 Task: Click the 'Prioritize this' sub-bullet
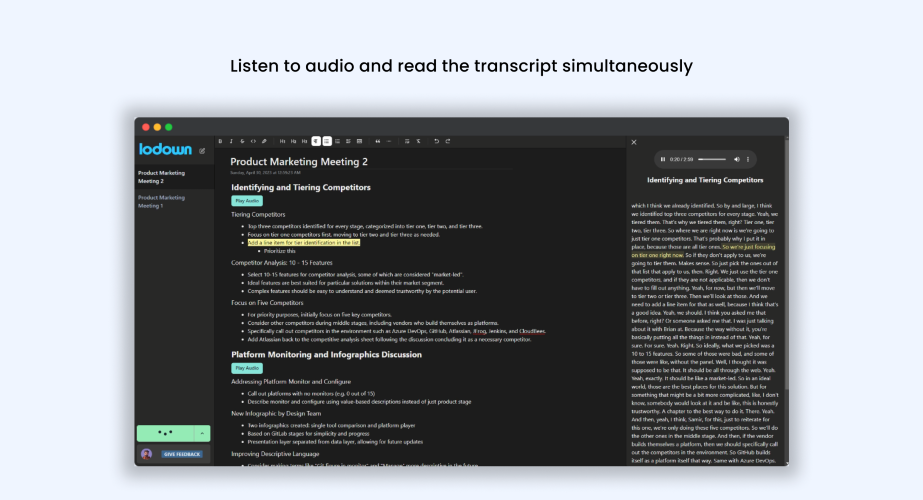tap(280, 251)
